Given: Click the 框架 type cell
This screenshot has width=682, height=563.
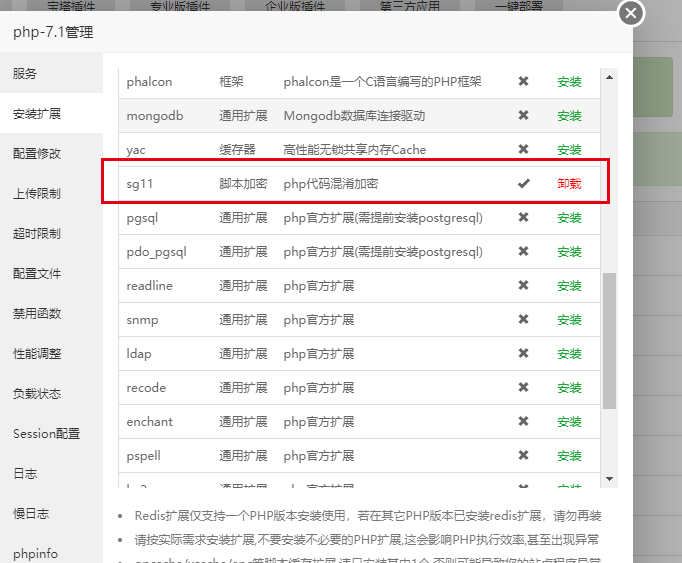Looking at the screenshot, I should [231, 82].
